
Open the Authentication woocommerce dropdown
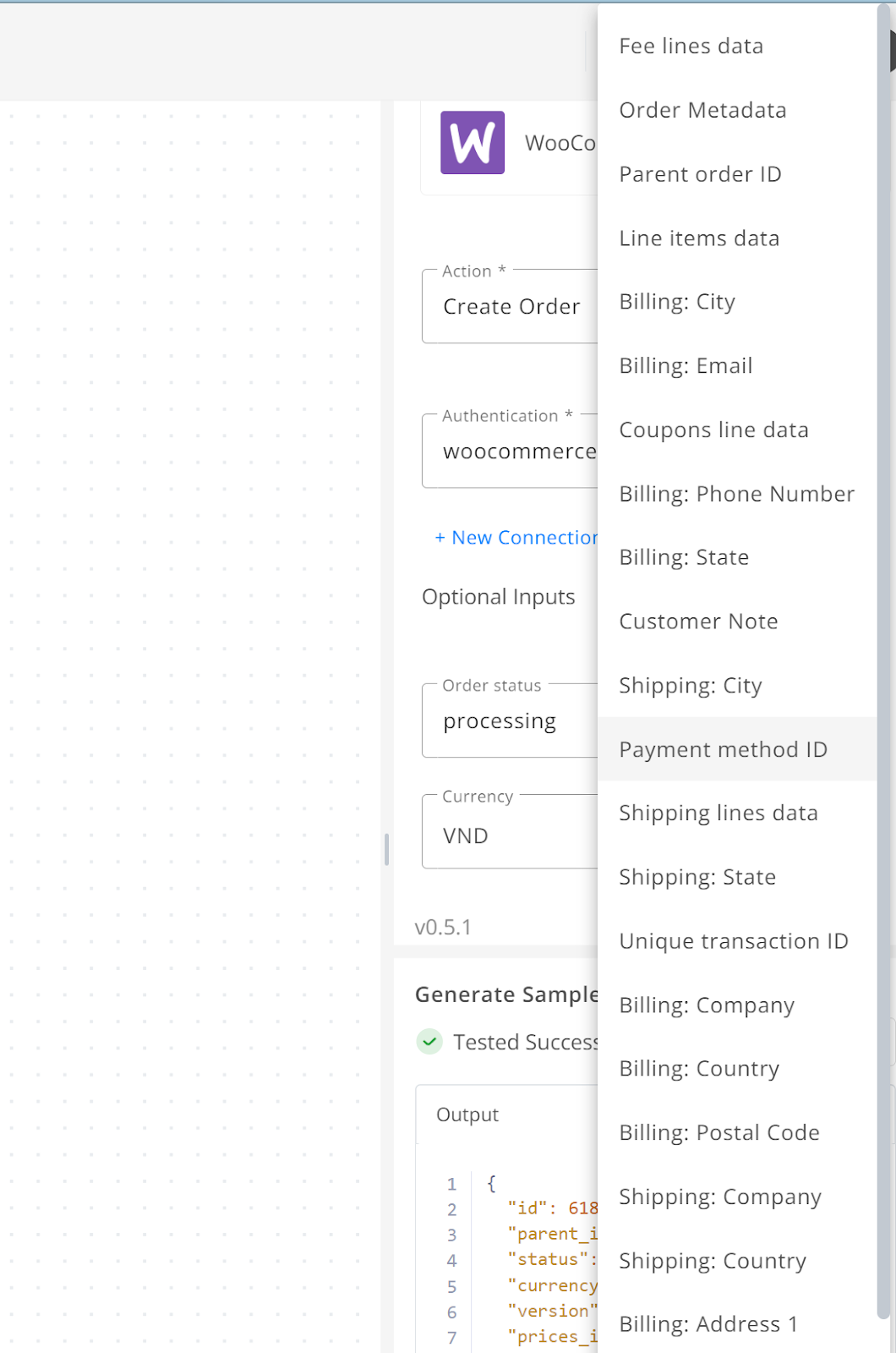coord(510,451)
